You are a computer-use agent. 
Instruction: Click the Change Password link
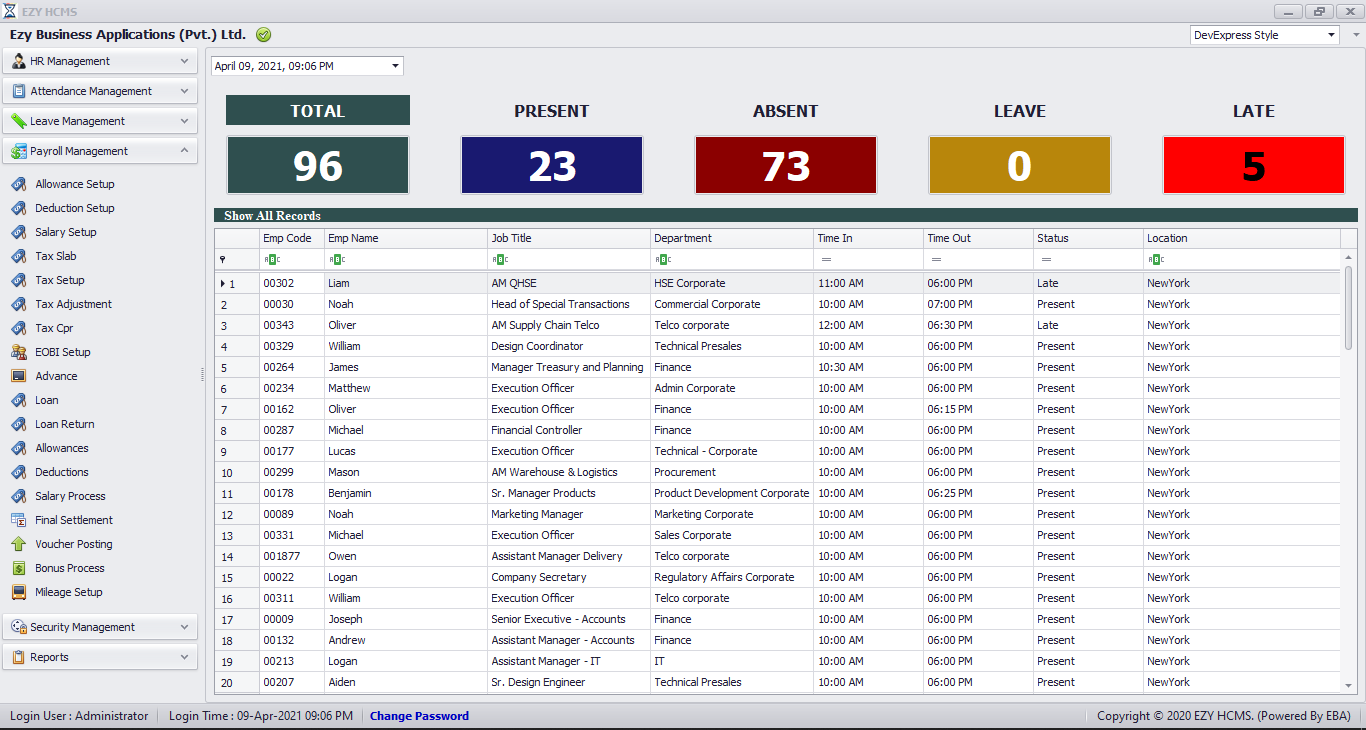(419, 716)
